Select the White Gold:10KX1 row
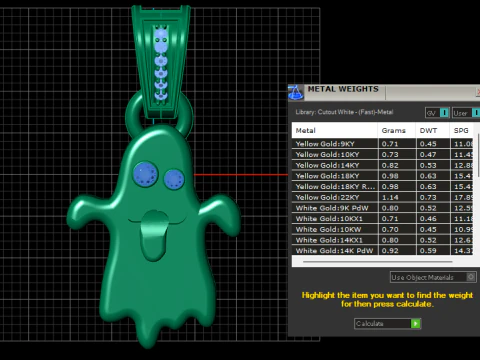This screenshot has height=360, width=480. pyautogui.click(x=383, y=218)
